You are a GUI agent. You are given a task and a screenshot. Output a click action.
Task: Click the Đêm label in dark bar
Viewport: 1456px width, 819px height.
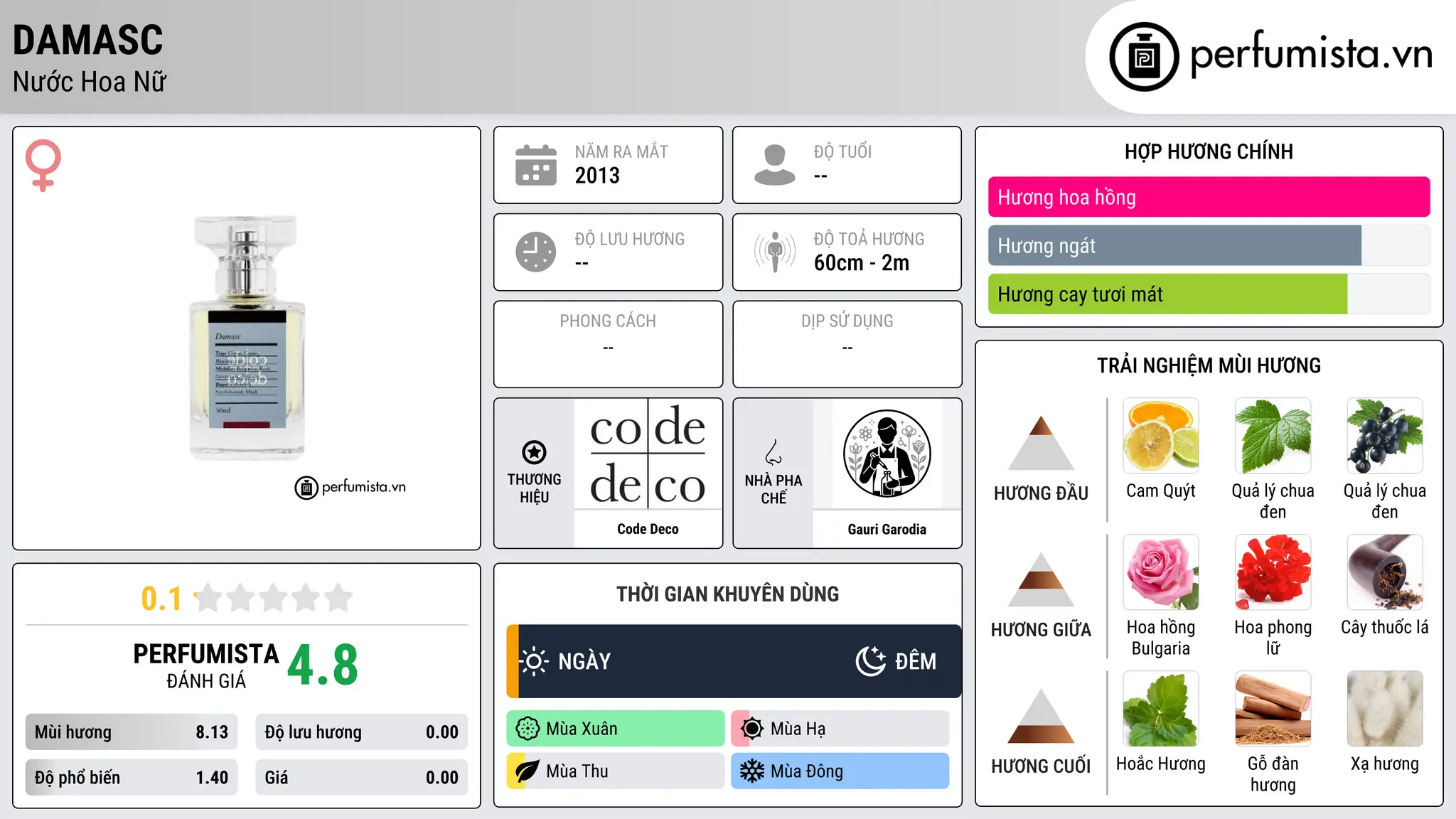[916, 661]
